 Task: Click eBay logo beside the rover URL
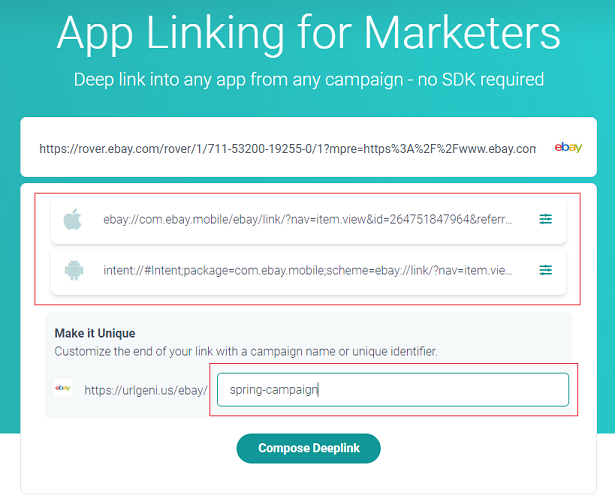click(x=568, y=148)
